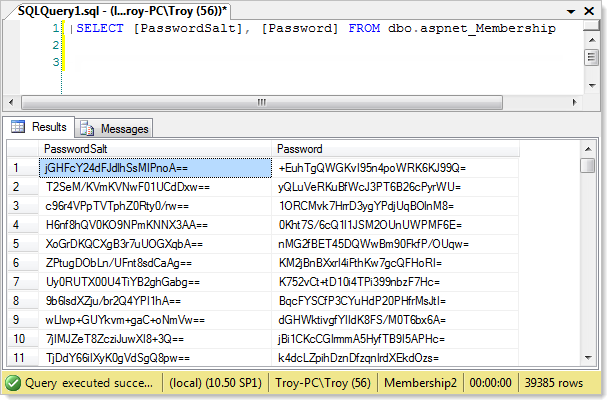Select row header 3
This screenshot has width=612, height=405.
23,206
